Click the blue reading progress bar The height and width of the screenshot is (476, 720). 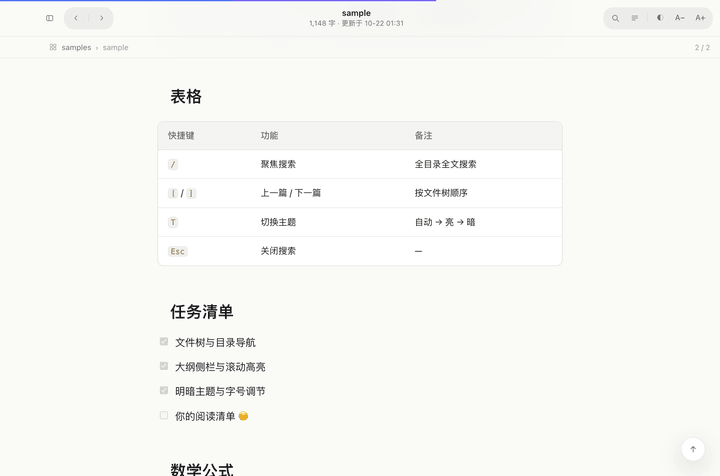pos(218,0)
